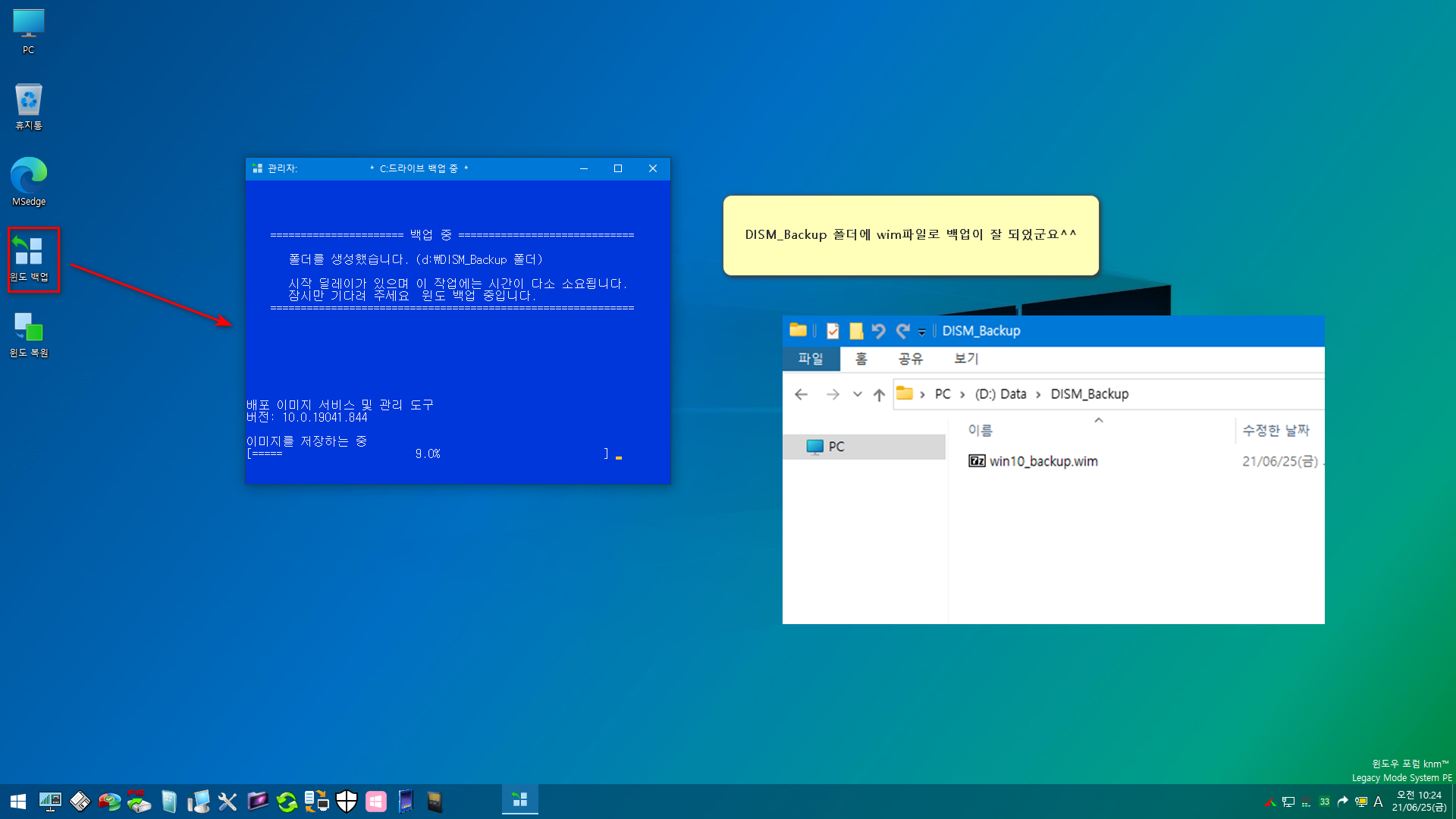
Task: Open the file transfer to PC icon on the taskbar
Action: coord(317,801)
